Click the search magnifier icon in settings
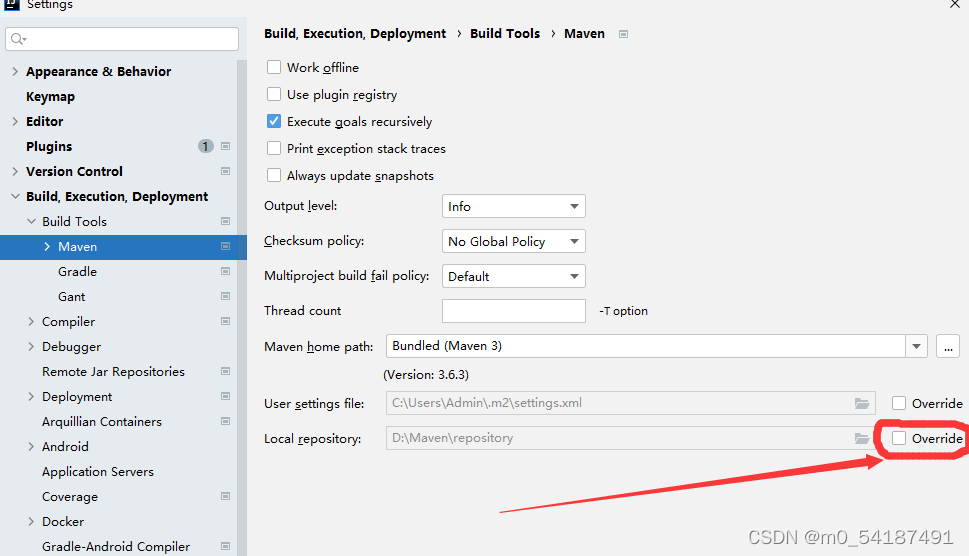 pos(18,39)
